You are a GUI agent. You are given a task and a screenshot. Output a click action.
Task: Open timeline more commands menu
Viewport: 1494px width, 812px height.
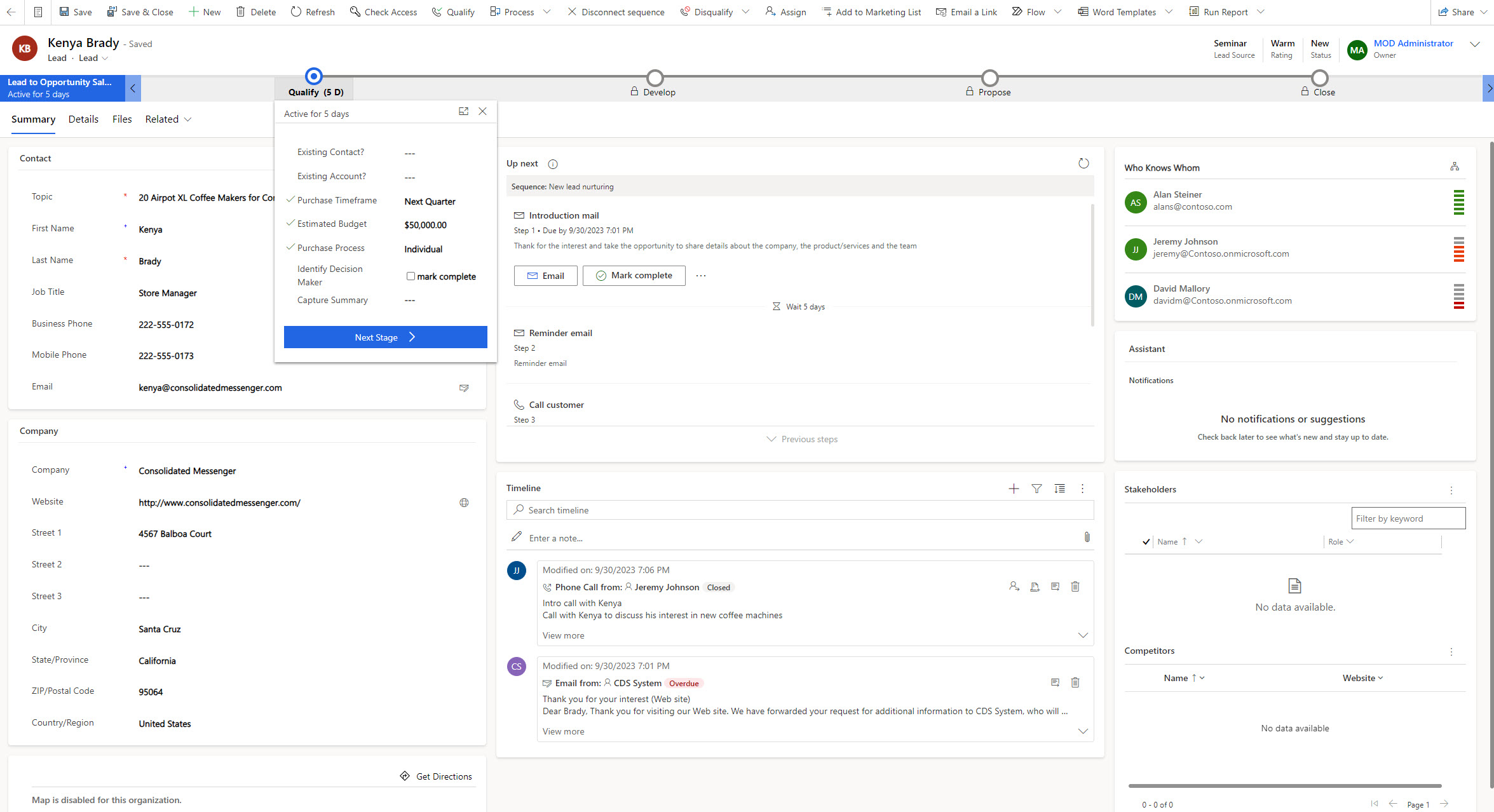1082,489
